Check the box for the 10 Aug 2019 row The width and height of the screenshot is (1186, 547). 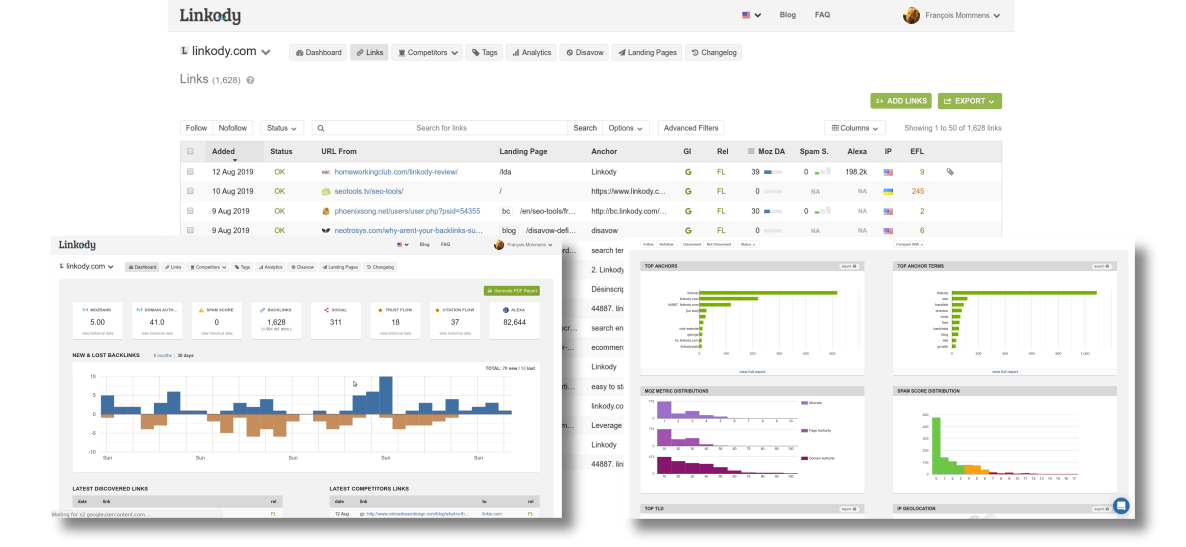pos(191,191)
